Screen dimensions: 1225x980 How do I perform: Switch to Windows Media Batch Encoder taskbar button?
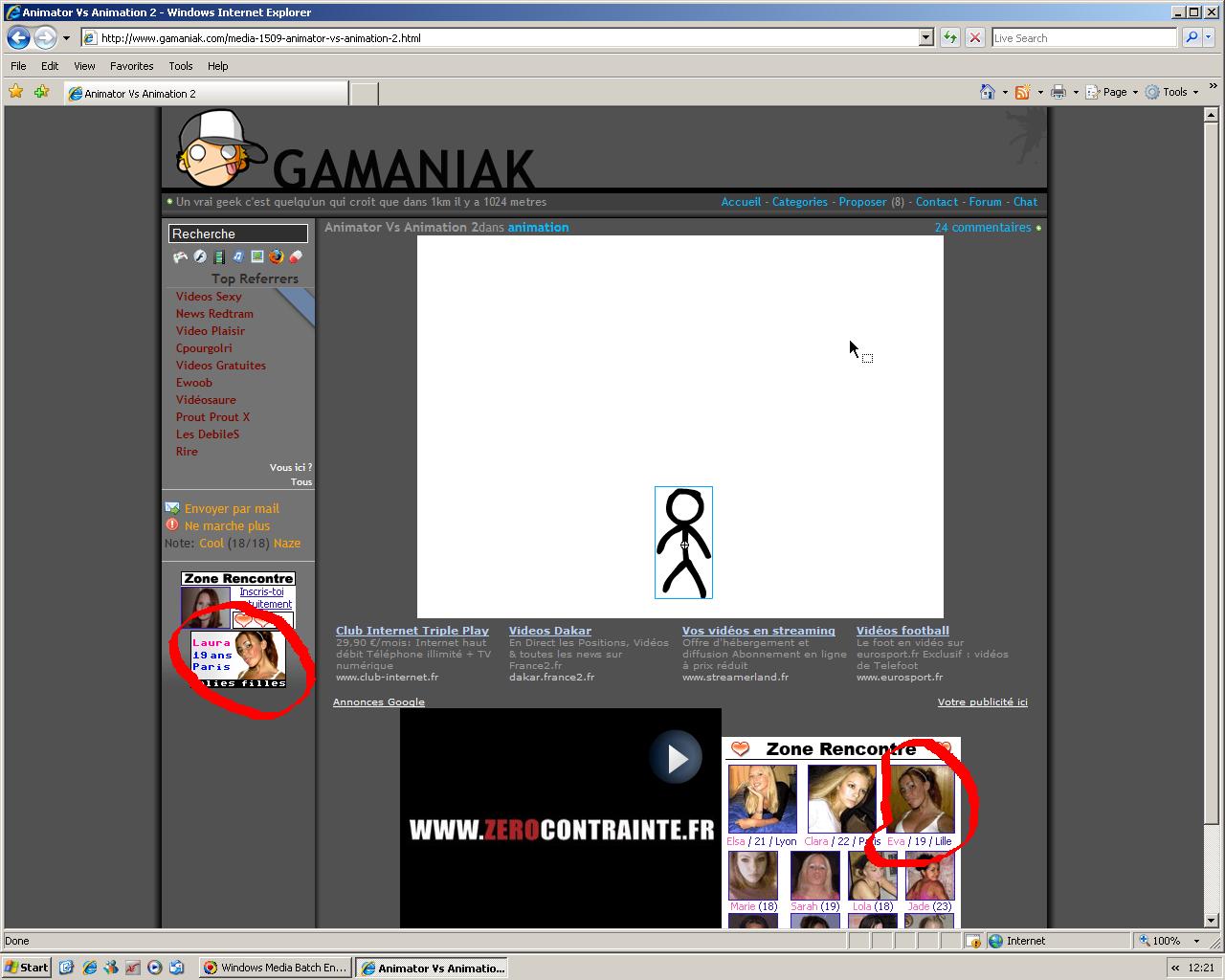point(276,968)
